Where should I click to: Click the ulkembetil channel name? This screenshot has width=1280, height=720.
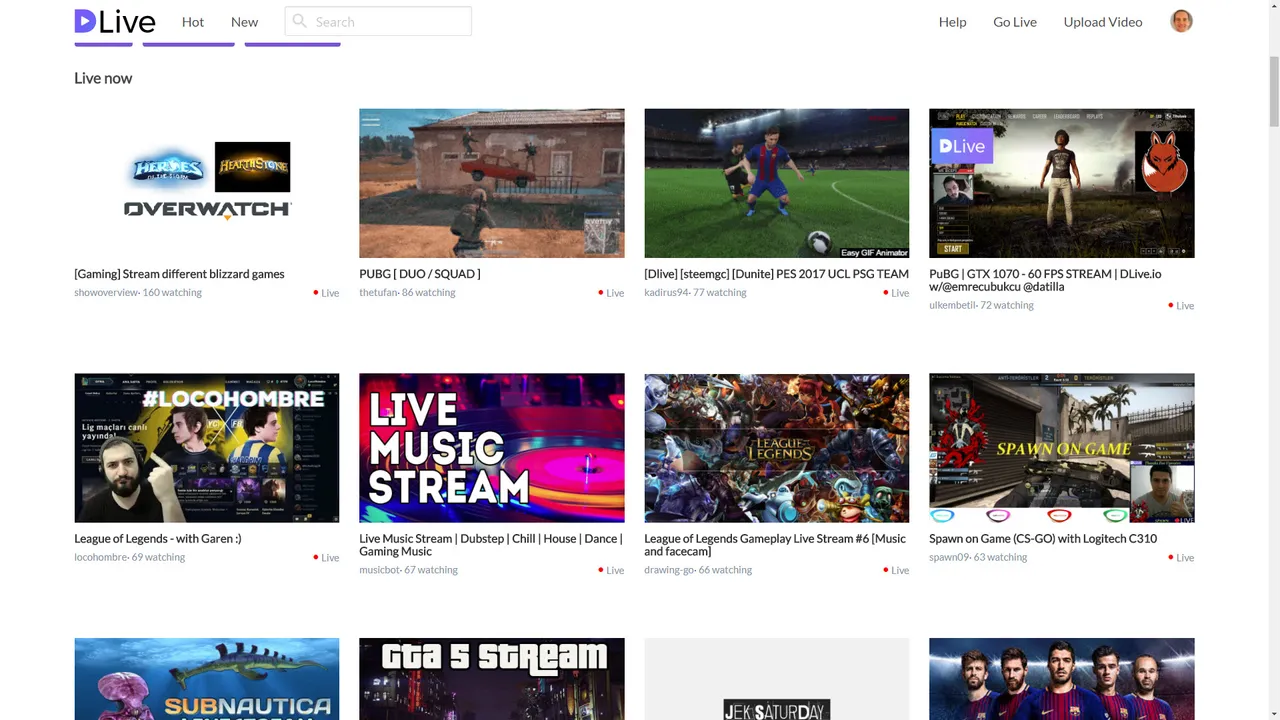[x=952, y=306]
